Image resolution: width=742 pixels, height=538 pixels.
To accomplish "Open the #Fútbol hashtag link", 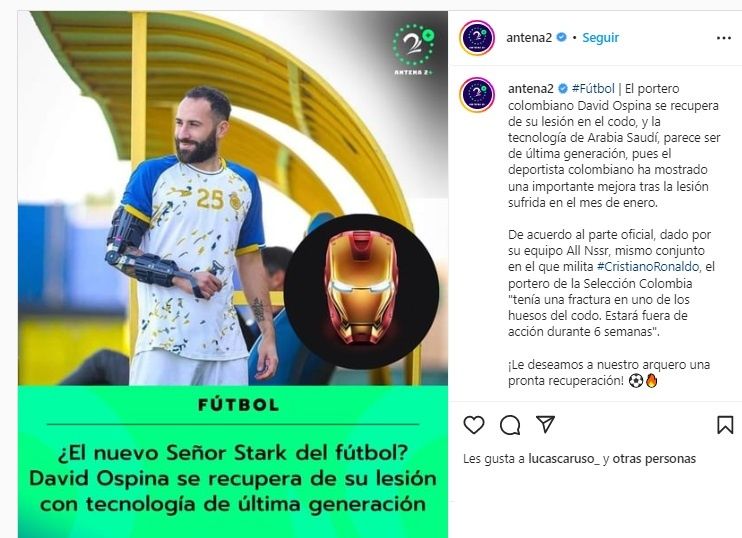I will (x=593, y=88).
